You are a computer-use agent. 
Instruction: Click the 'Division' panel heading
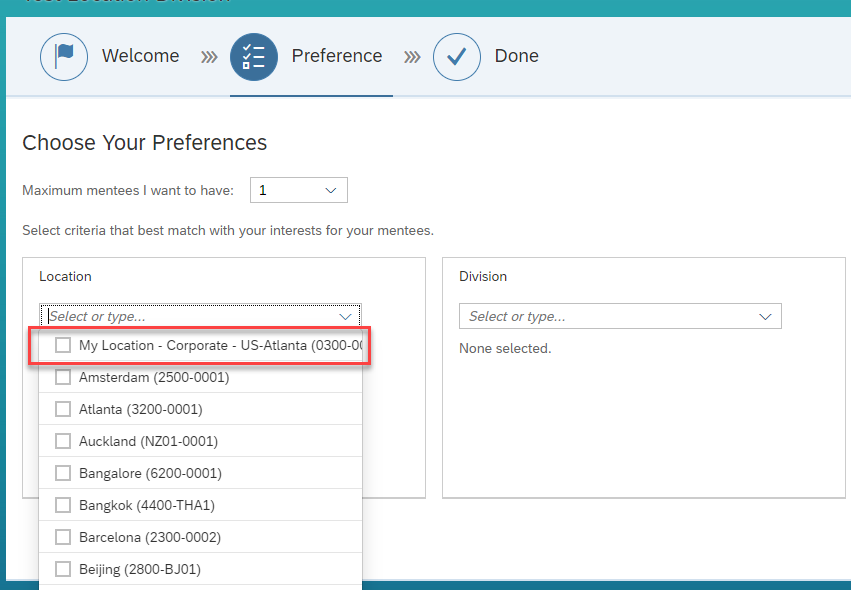click(x=483, y=276)
